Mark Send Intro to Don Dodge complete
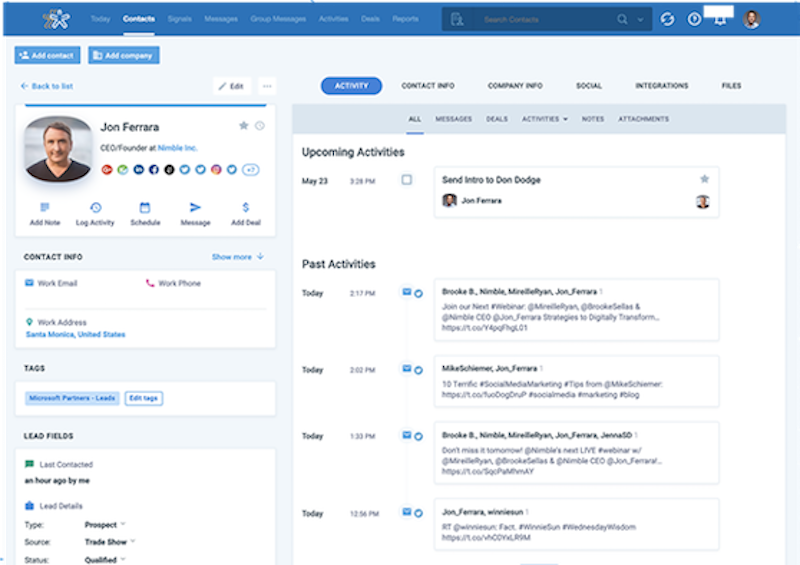This screenshot has width=800, height=565. [407, 180]
